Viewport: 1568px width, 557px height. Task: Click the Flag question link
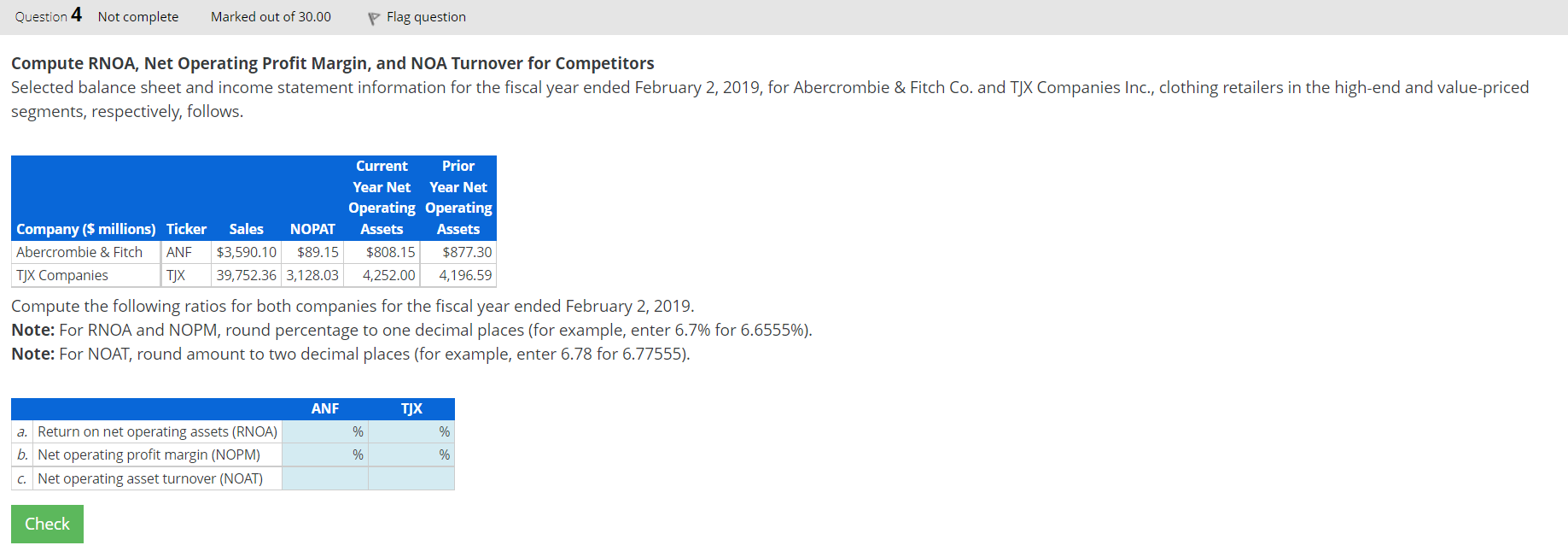tap(426, 16)
